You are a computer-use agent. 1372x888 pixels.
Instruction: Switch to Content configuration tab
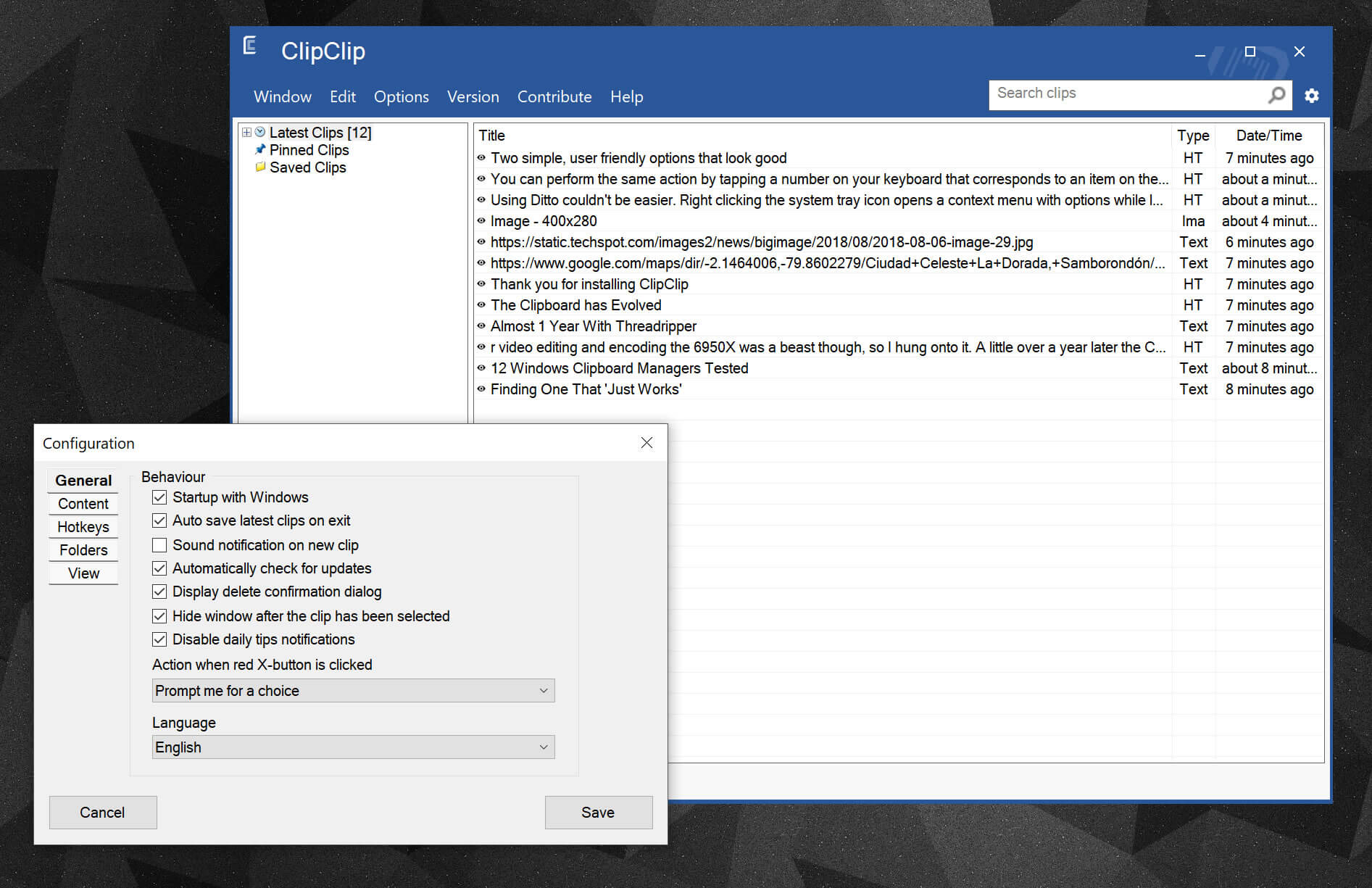click(83, 504)
